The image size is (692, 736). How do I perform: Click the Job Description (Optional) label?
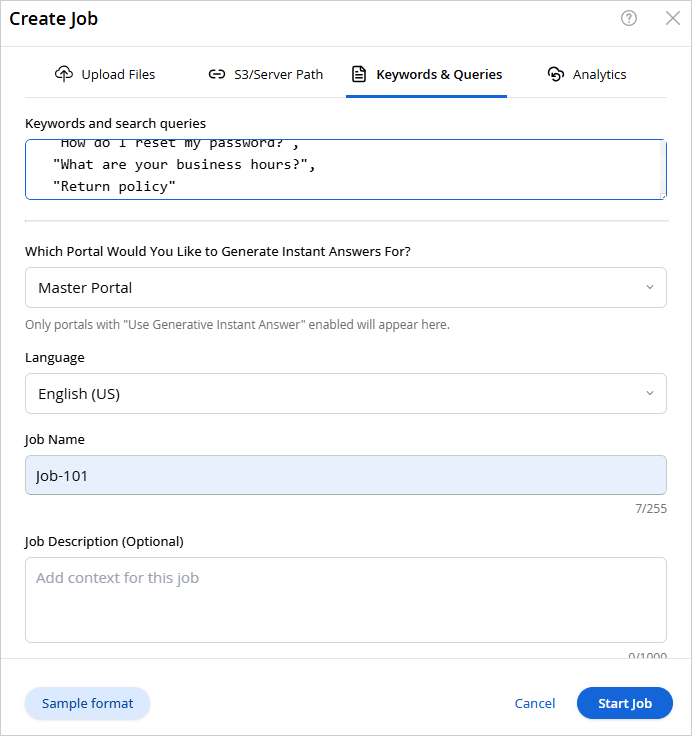(104, 542)
